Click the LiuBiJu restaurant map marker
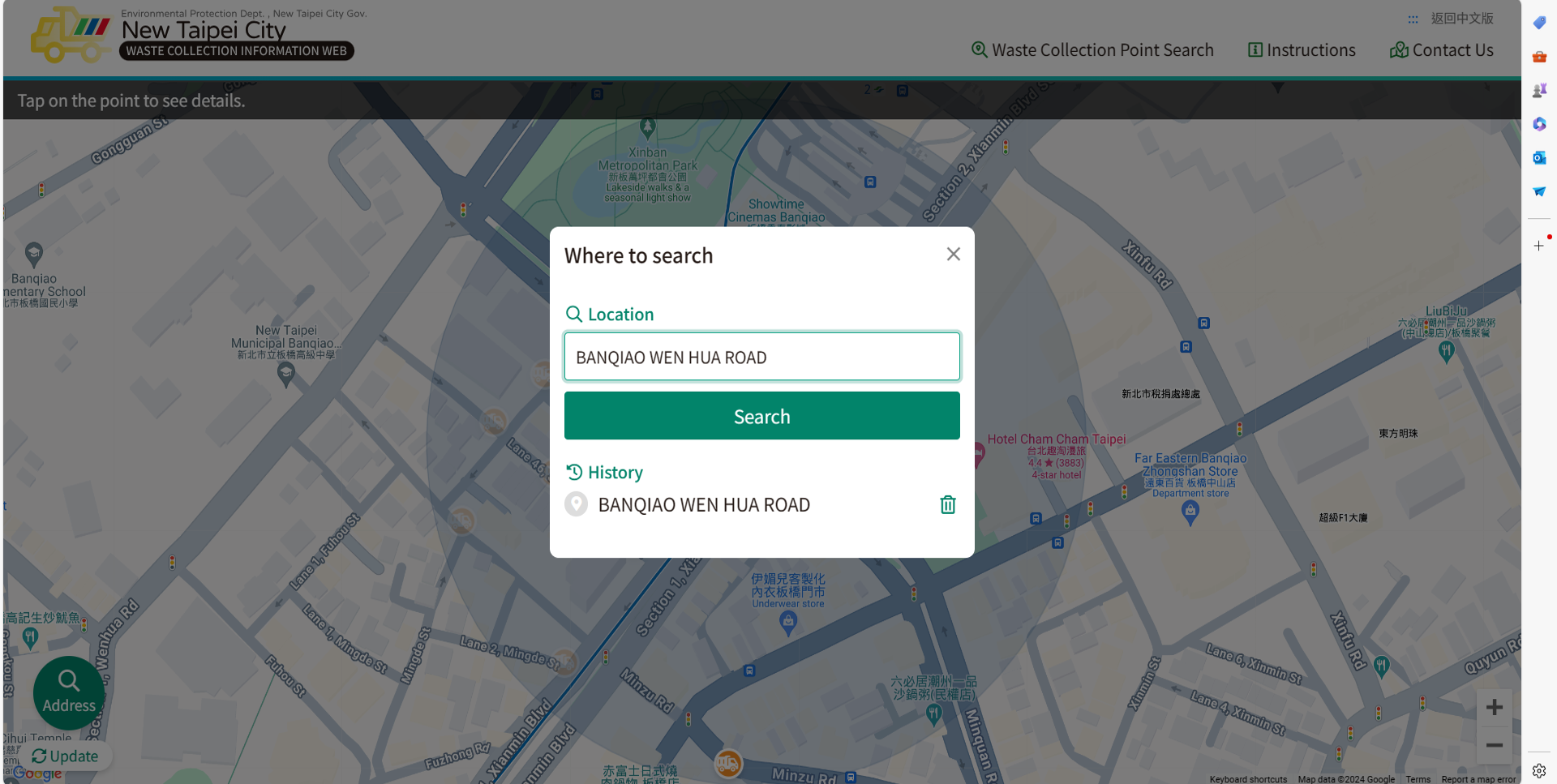The width and height of the screenshot is (1557, 784). pos(1446,351)
